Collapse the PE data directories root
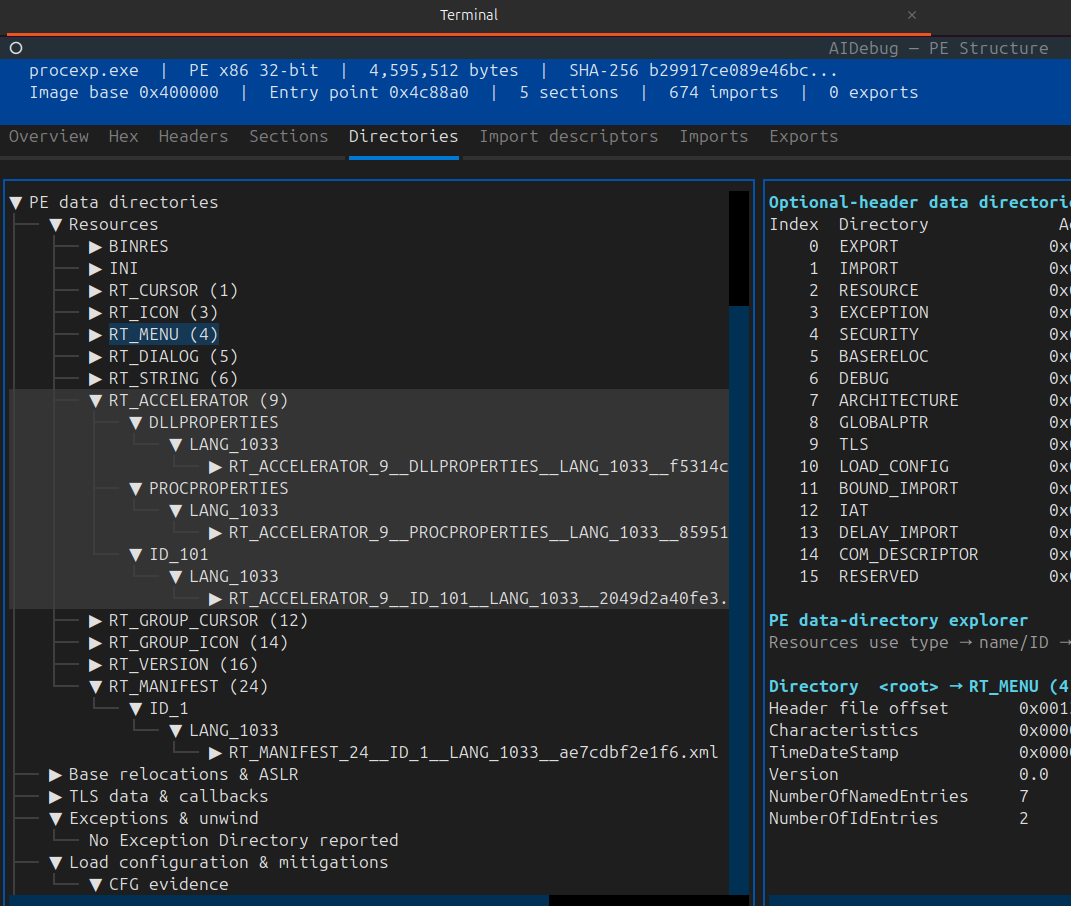This screenshot has height=906, width=1071. 16,203
